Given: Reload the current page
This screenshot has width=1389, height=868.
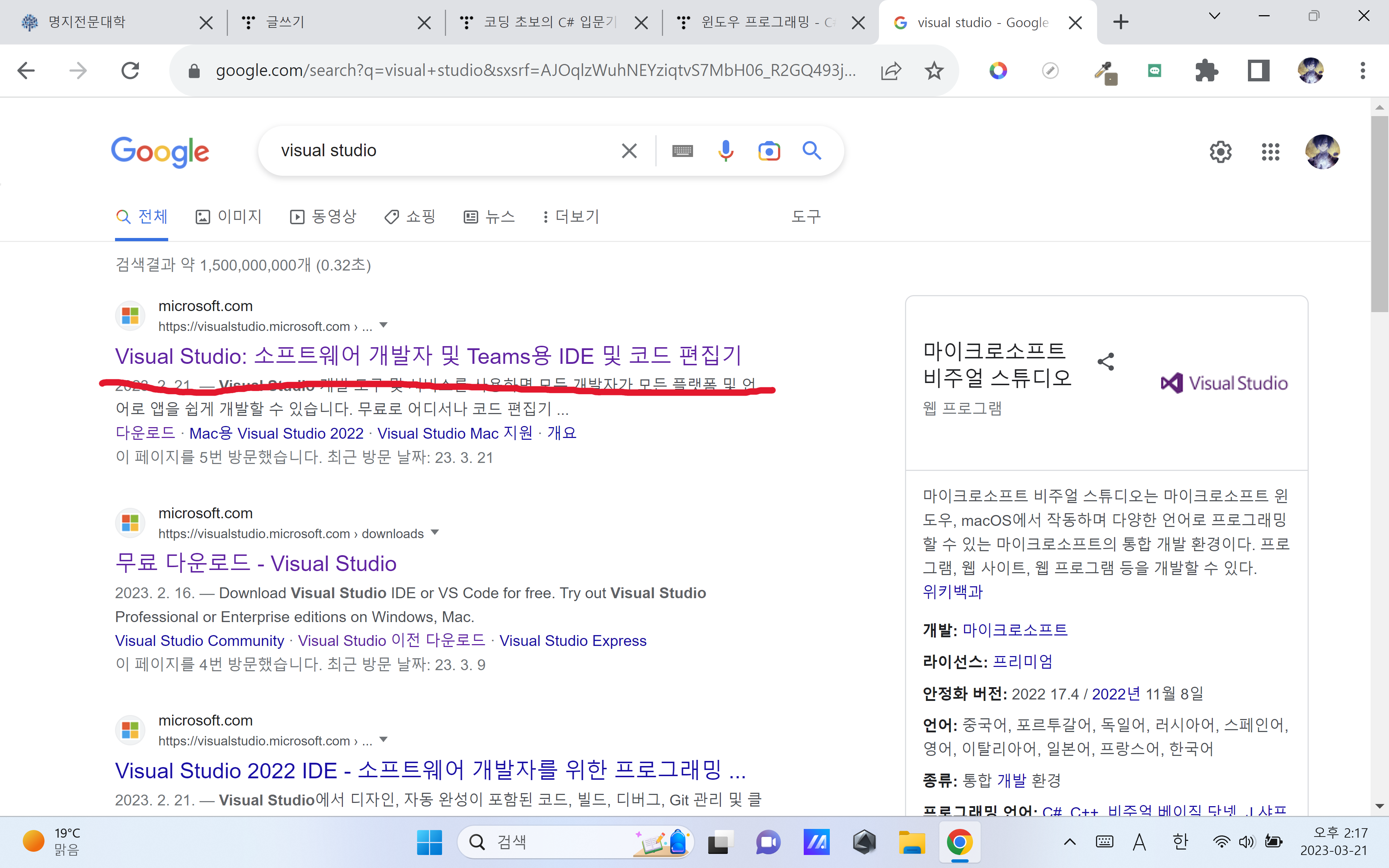Looking at the screenshot, I should point(130,71).
